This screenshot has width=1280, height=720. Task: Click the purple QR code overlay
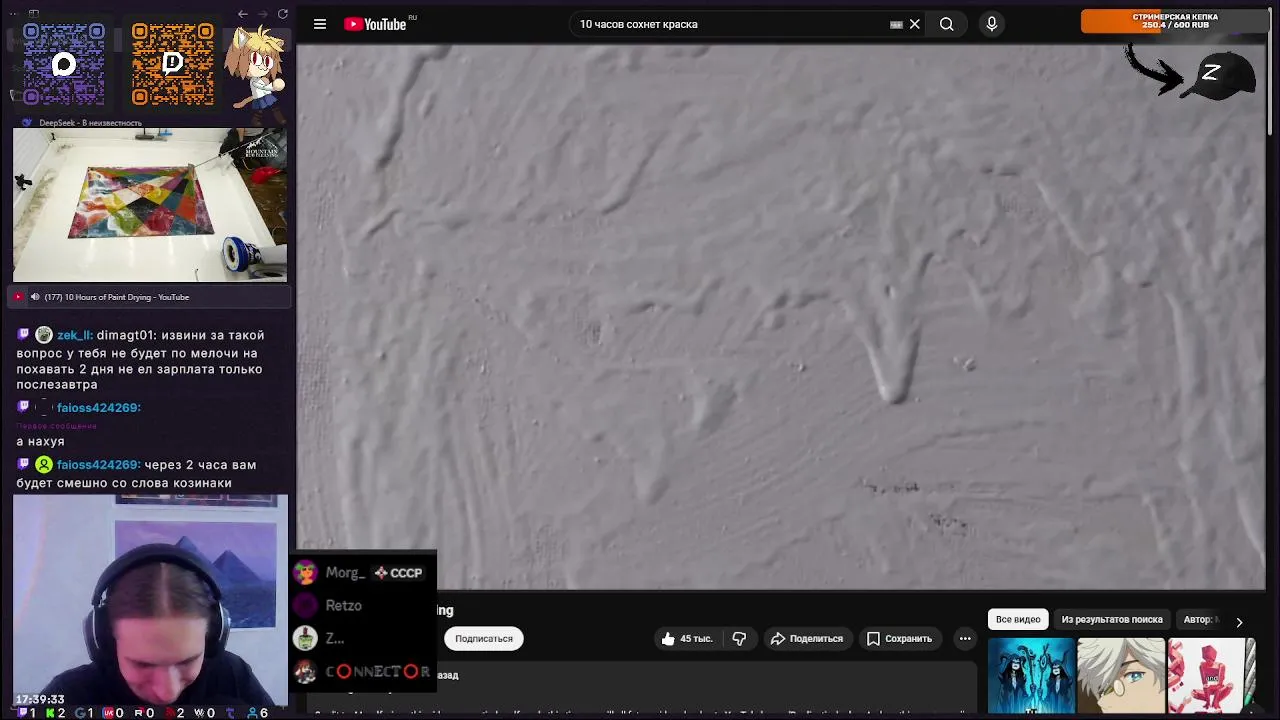(63, 64)
